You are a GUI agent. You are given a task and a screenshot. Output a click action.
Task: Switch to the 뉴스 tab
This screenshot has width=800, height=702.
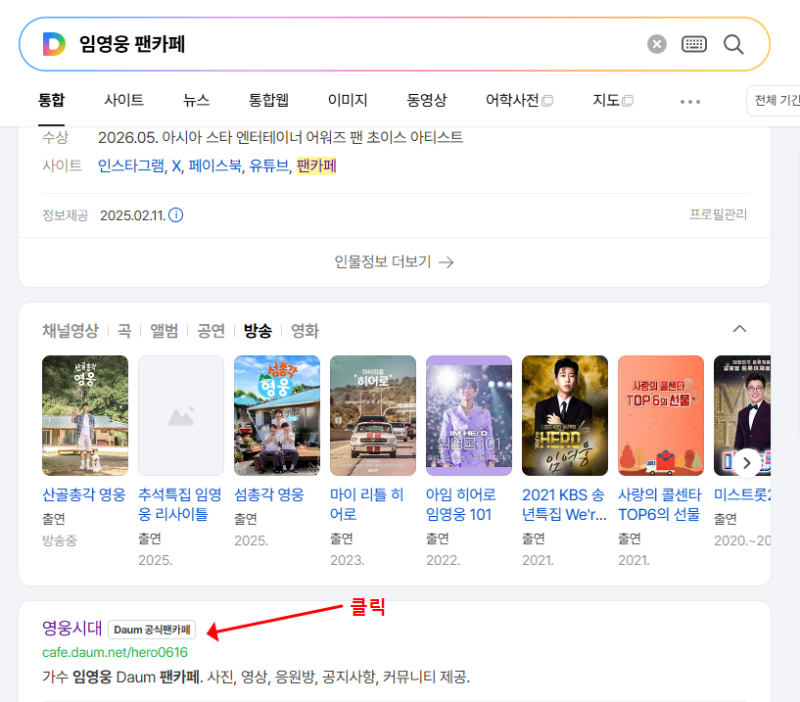(x=196, y=100)
